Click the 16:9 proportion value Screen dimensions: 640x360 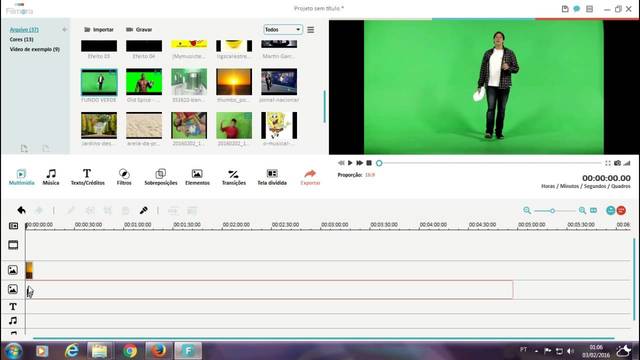coord(370,175)
